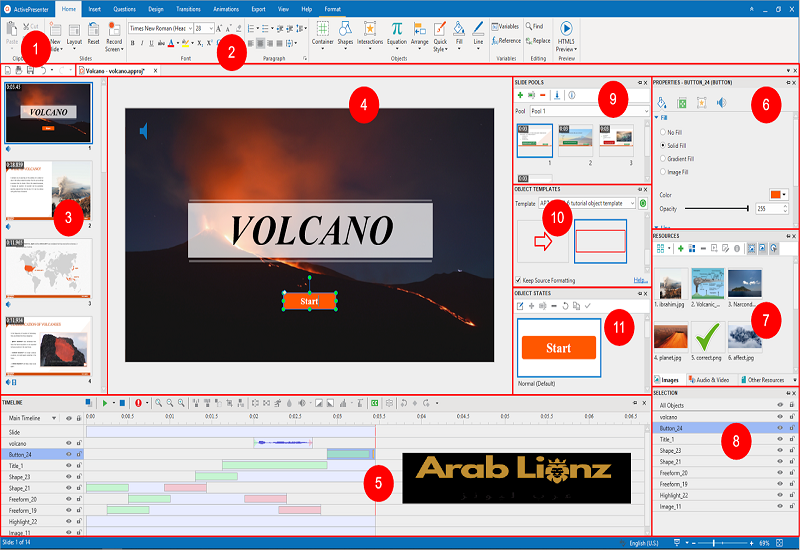Toggle visibility of volcano track in timeline
The height and width of the screenshot is (550, 800).
pos(68,443)
